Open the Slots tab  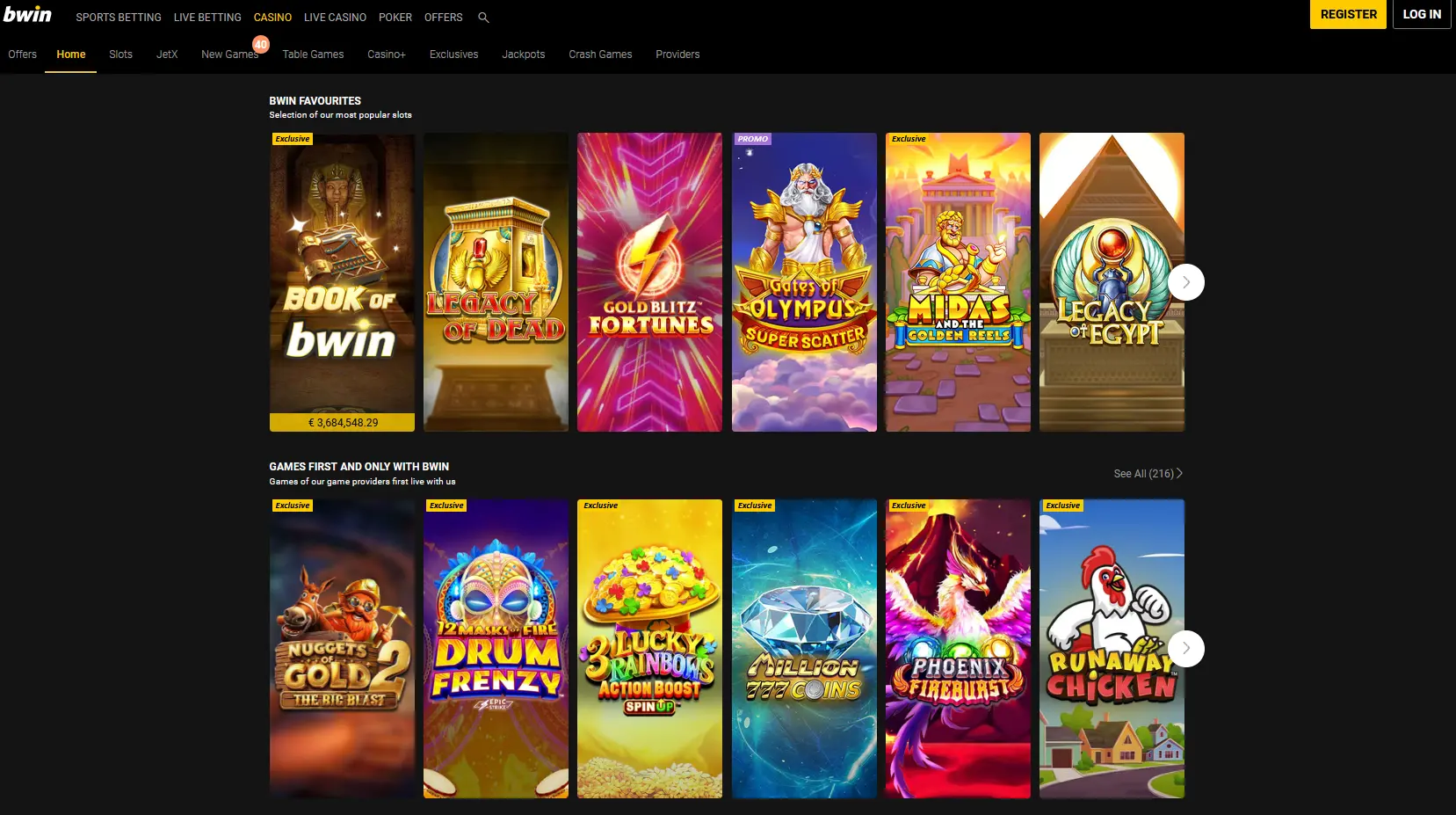point(120,55)
